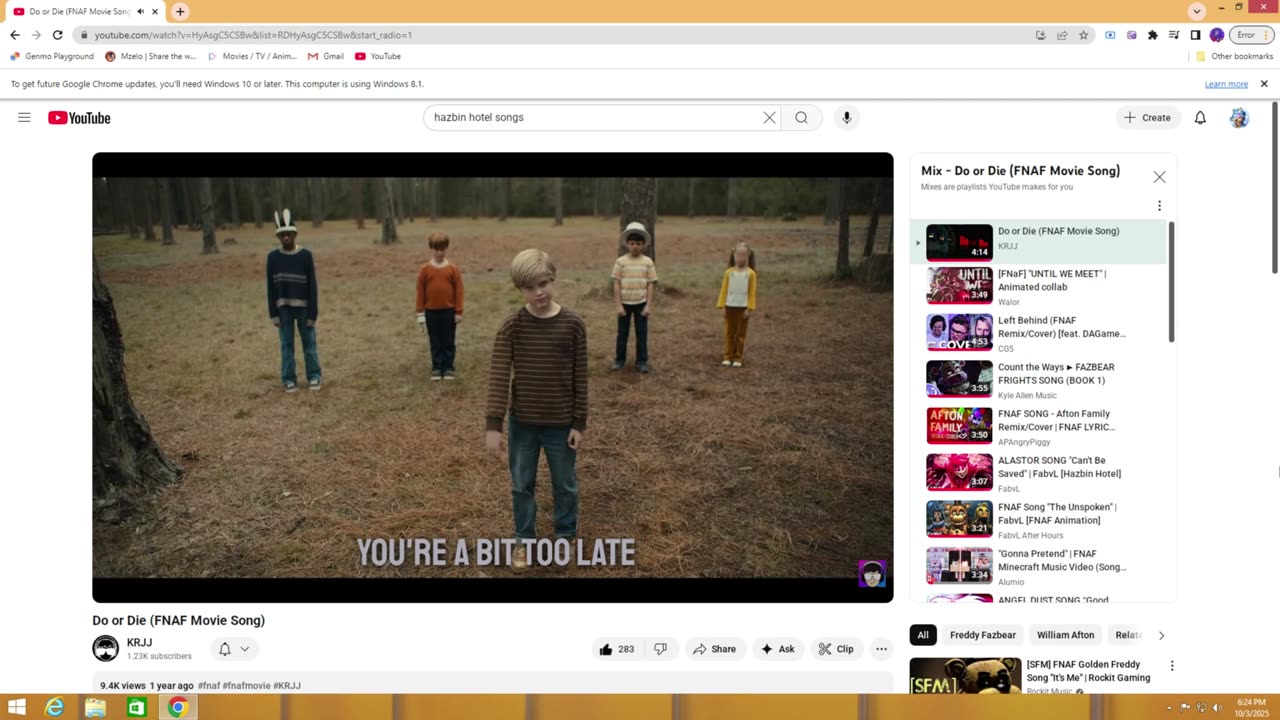Viewport: 1280px width, 720px height.
Task: Click in the YouTube search field
Action: (x=596, y=118)
